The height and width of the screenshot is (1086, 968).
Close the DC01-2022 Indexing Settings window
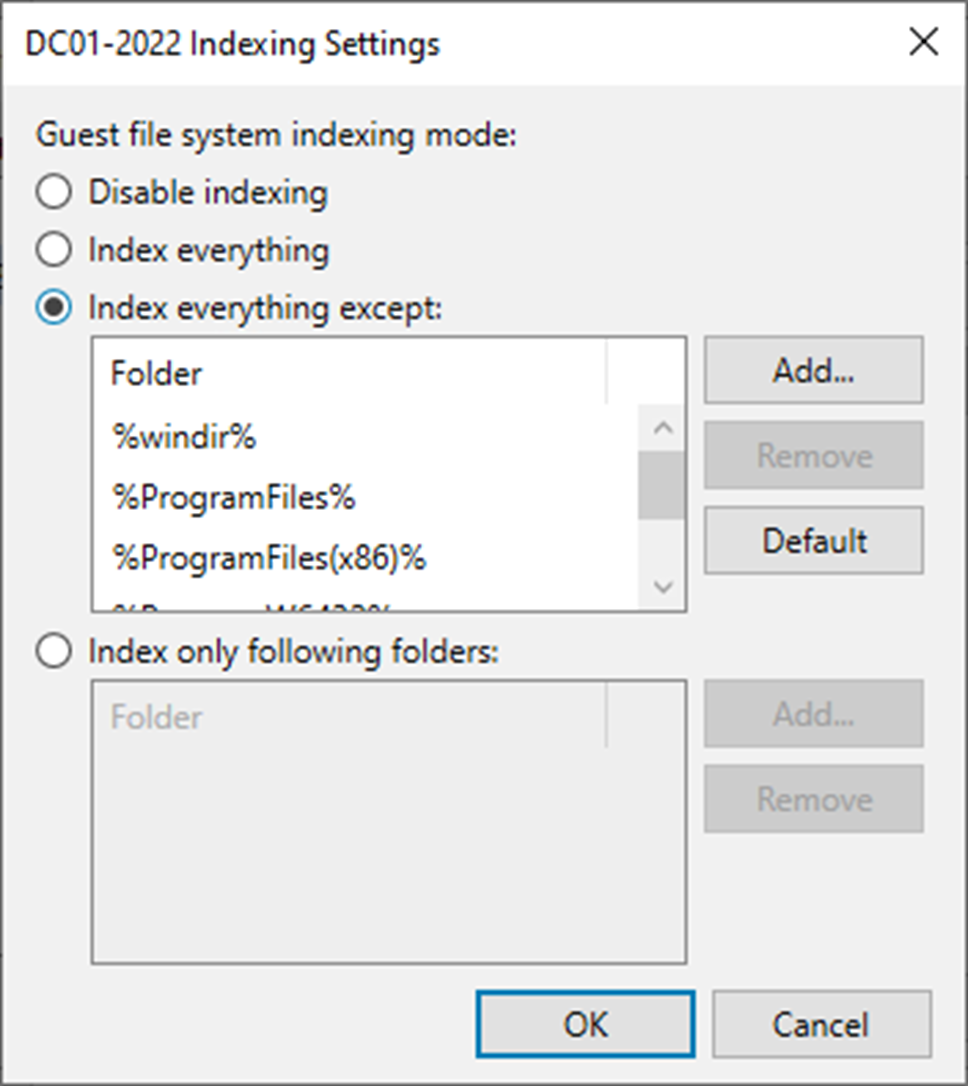coord(922,43)
